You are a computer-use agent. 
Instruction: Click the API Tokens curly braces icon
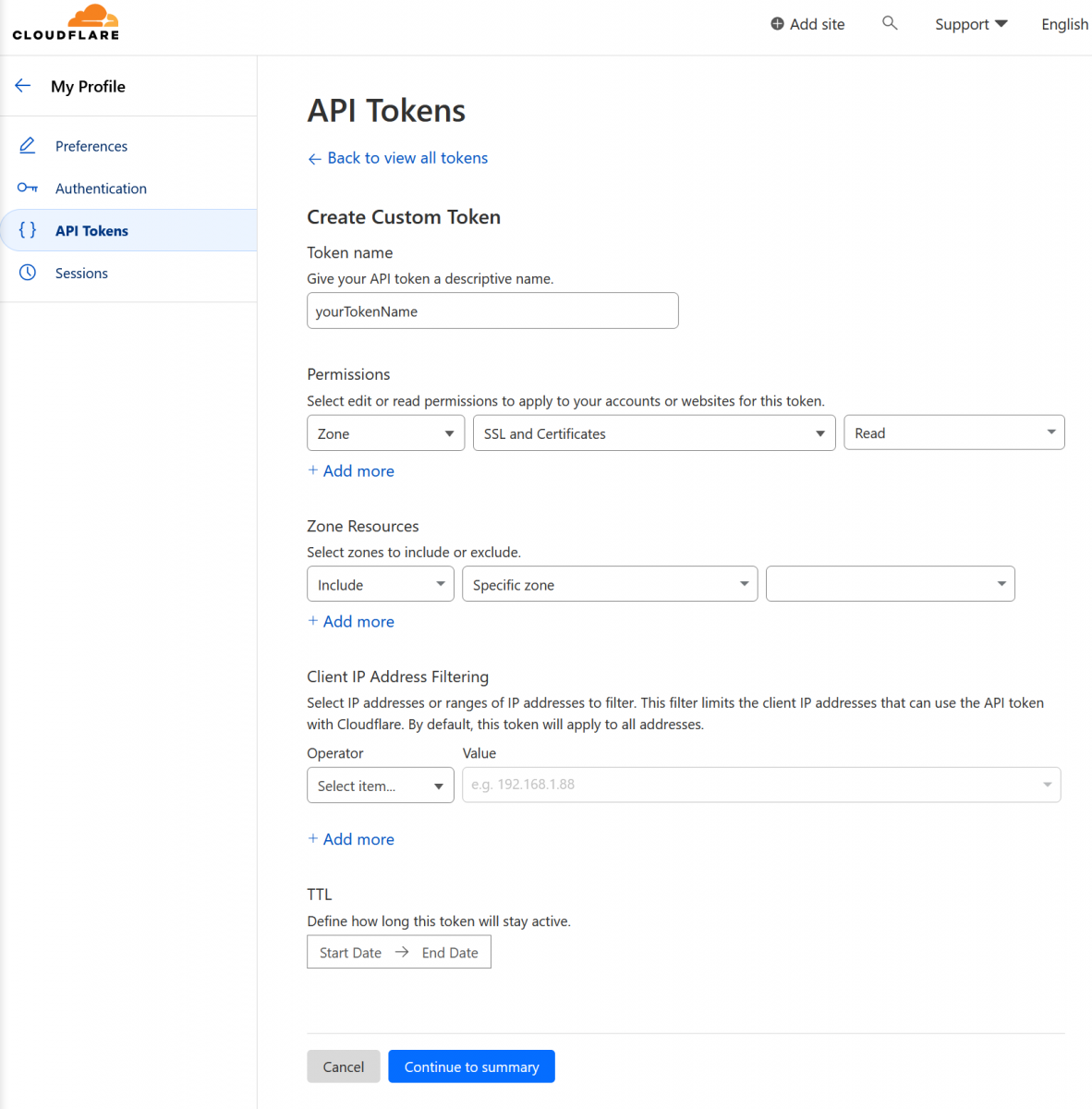coord(28,230)
